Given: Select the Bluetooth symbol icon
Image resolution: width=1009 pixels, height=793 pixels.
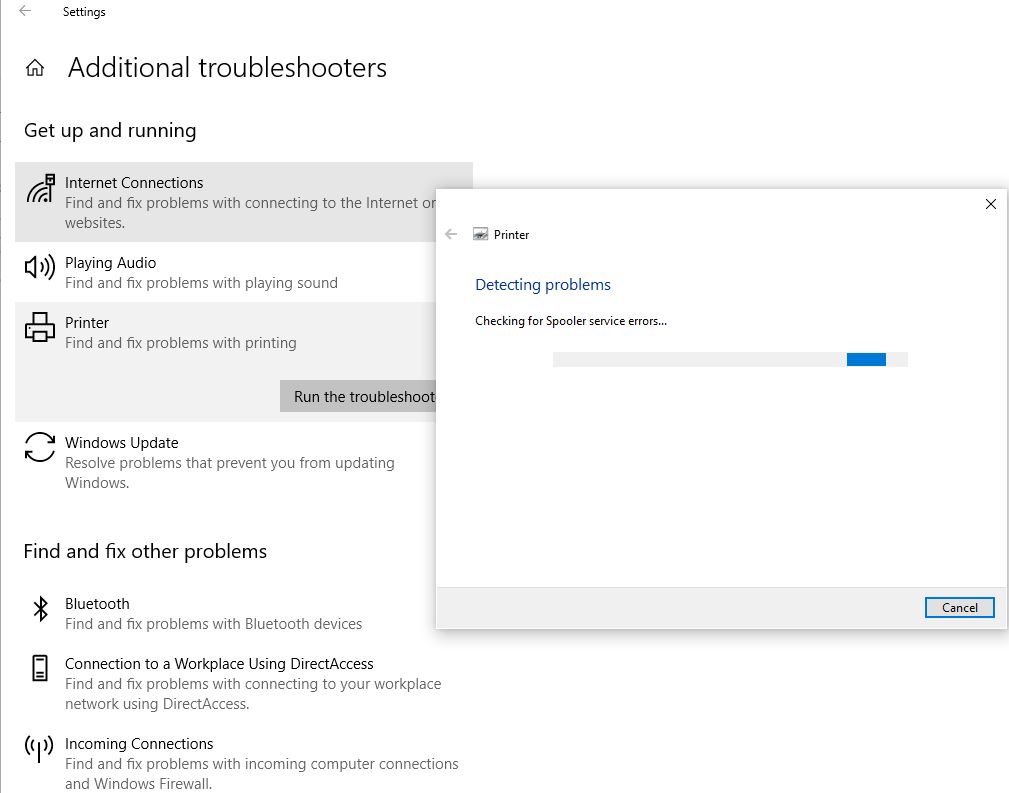Looking at the screenshot, I should pyautogui.click(x=41, y=608).
